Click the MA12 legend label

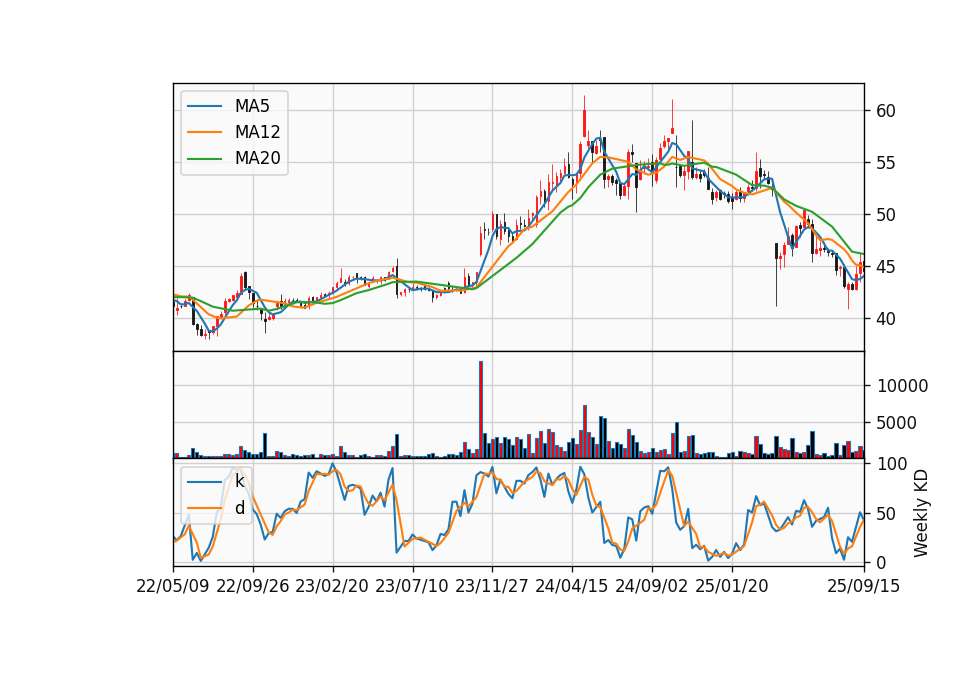click(x=257, y=132)
